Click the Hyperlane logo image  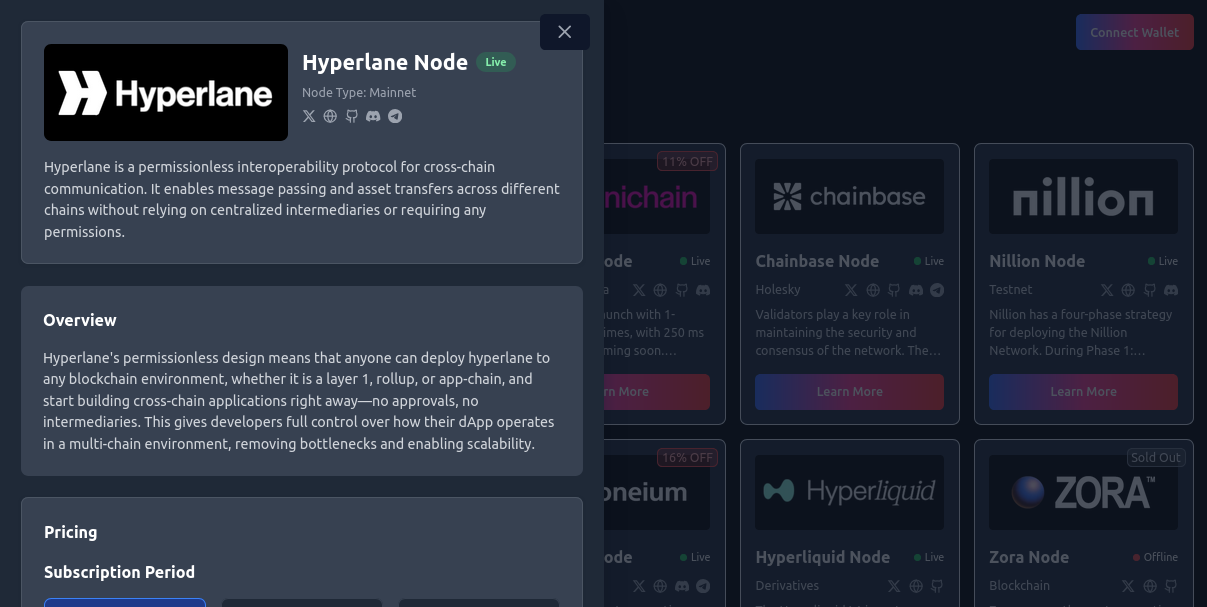click(x=166, y=92)
